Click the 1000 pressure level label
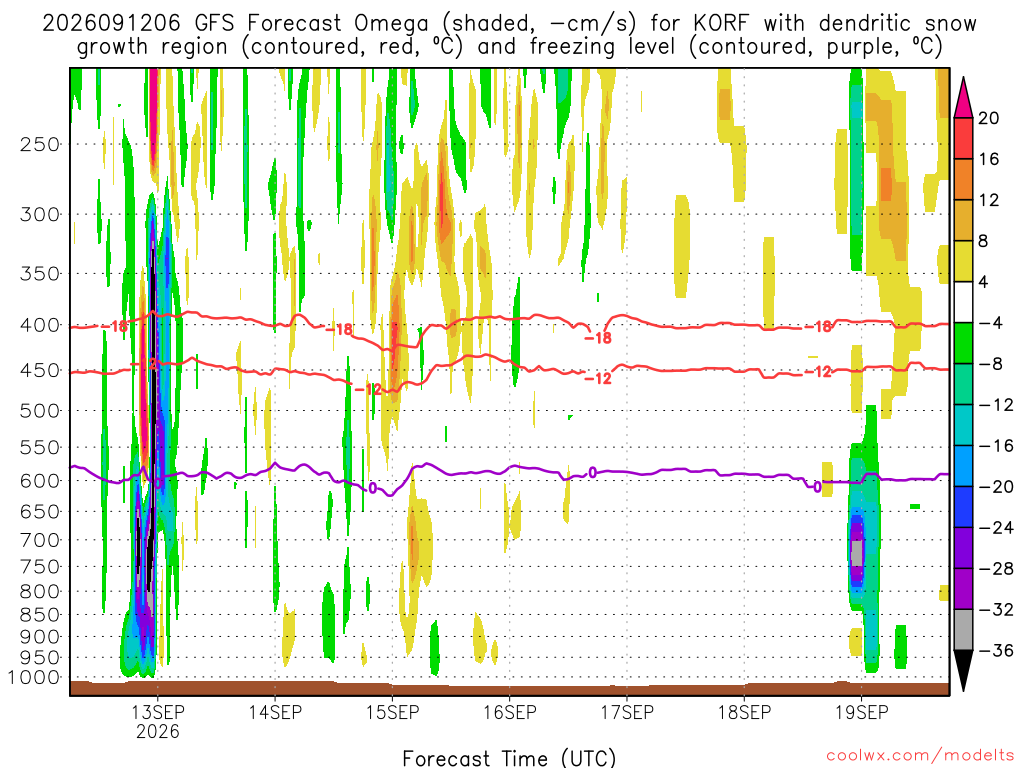1024x768 pixels. click(x=35, y=677)
